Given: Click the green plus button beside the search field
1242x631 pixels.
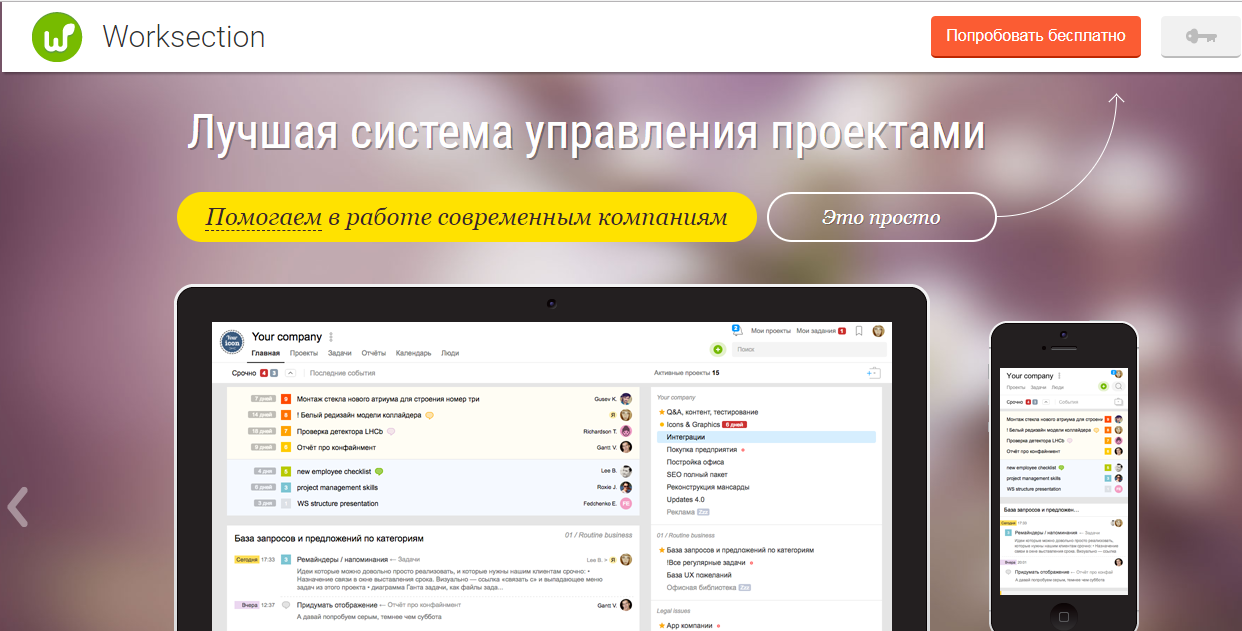Looking at the screenshot, I should click(x=718, y=348).
